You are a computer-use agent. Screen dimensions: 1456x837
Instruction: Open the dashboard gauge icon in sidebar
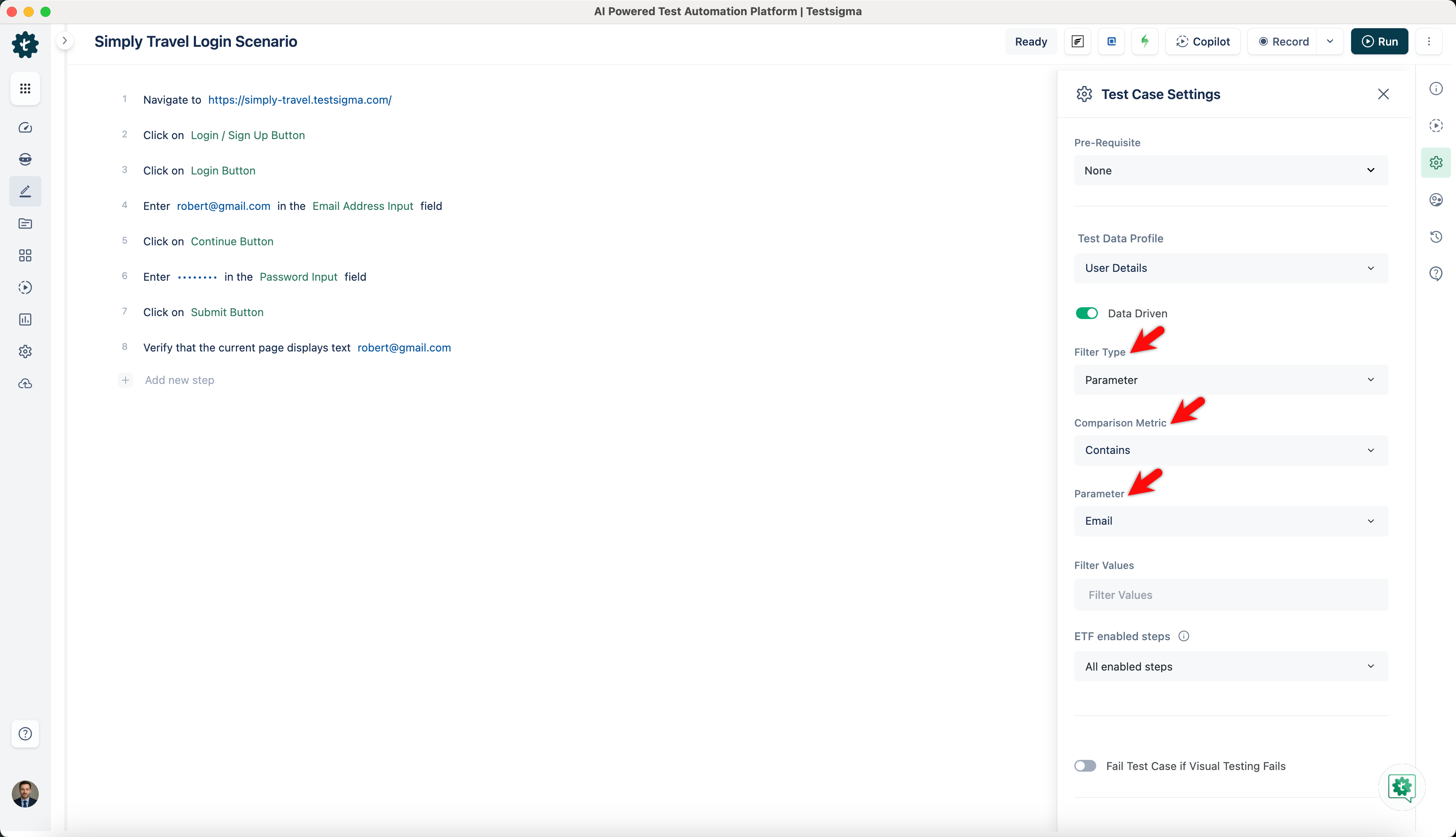pos(25,128)
